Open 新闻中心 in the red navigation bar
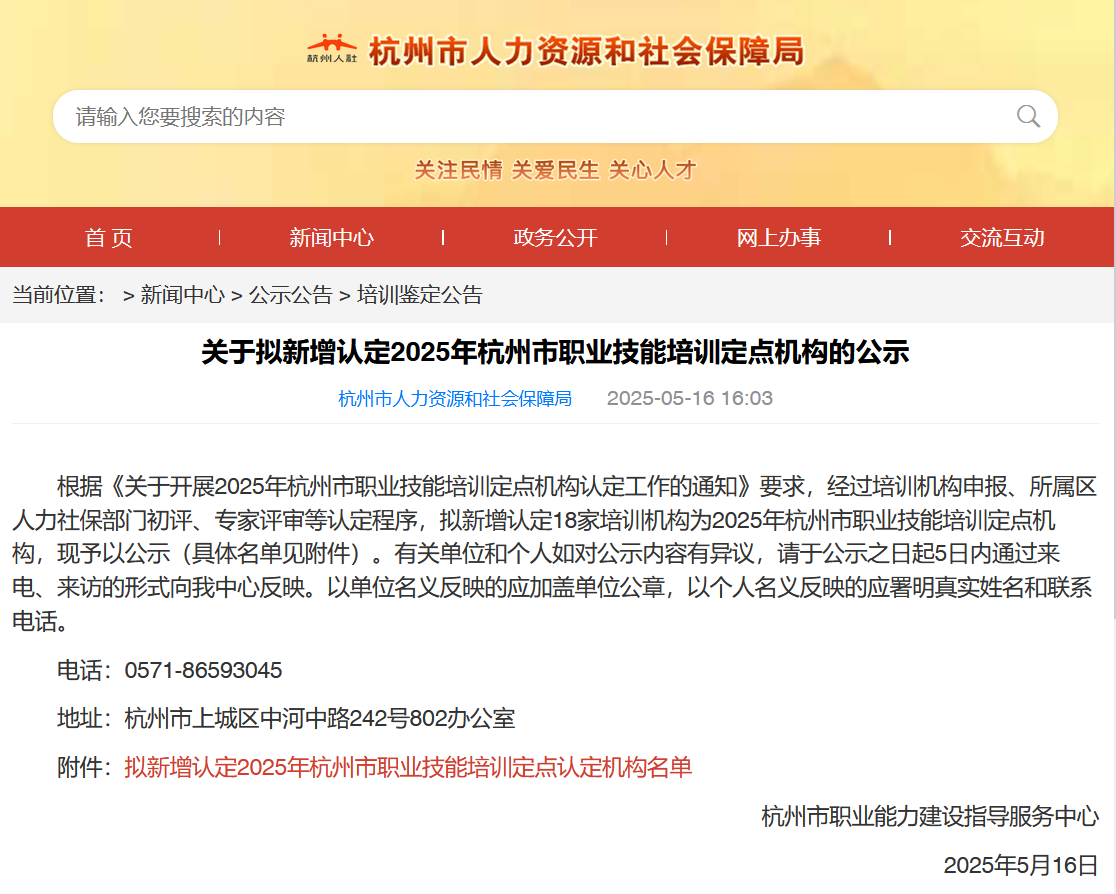 [331, 237]
